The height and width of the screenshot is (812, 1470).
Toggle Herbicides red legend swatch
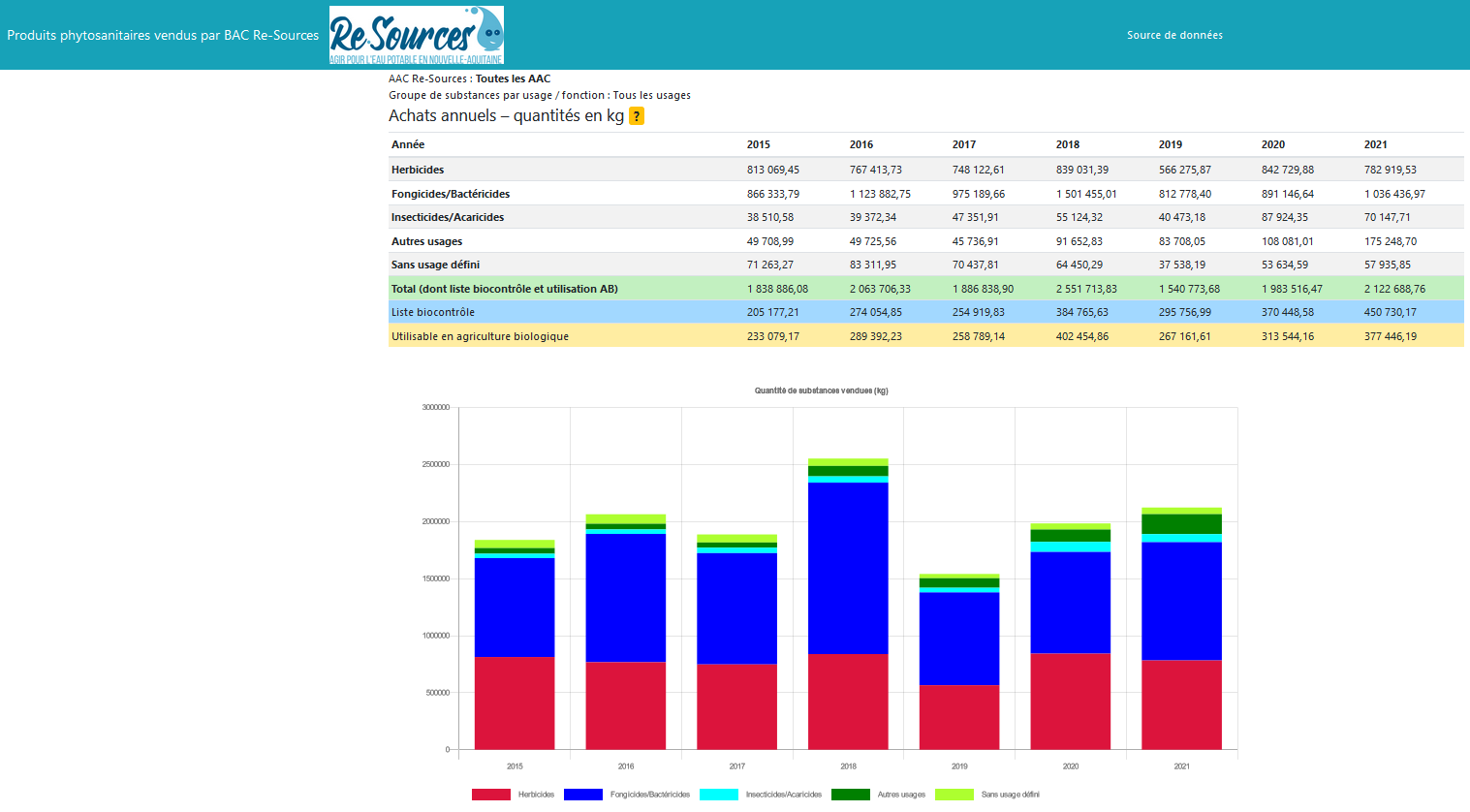(x=490, y=795)
